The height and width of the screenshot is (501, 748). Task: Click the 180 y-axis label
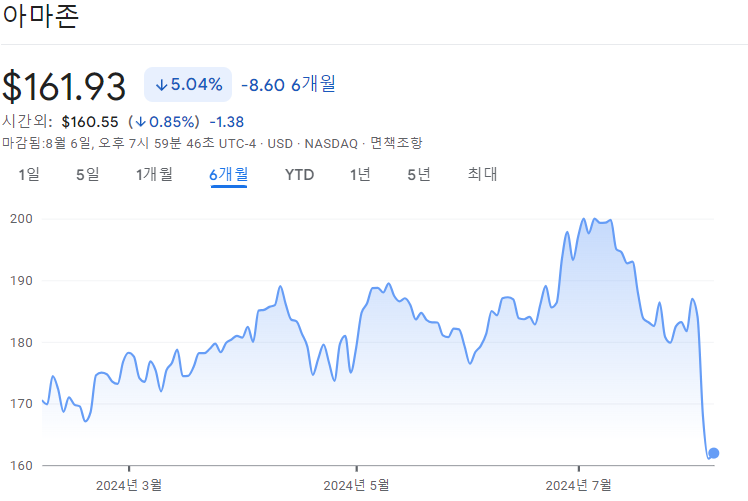point(21,343)
